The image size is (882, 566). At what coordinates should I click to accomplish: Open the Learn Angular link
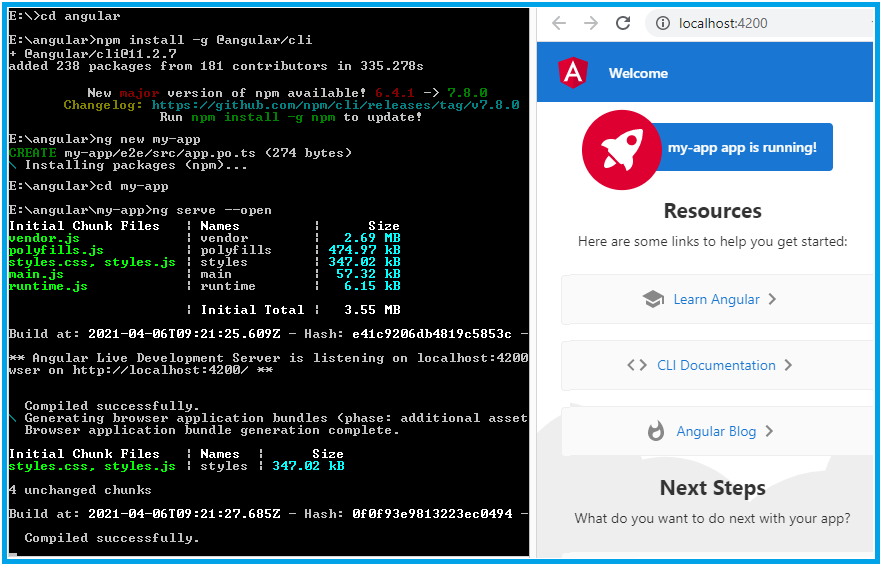716,299
